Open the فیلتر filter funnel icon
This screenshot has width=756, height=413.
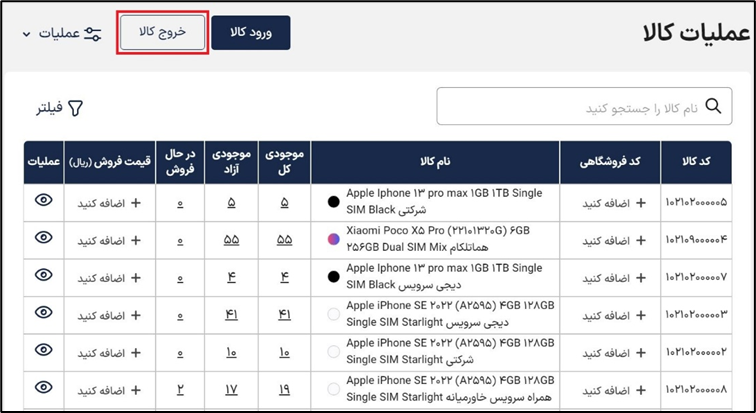click(76, 108)
